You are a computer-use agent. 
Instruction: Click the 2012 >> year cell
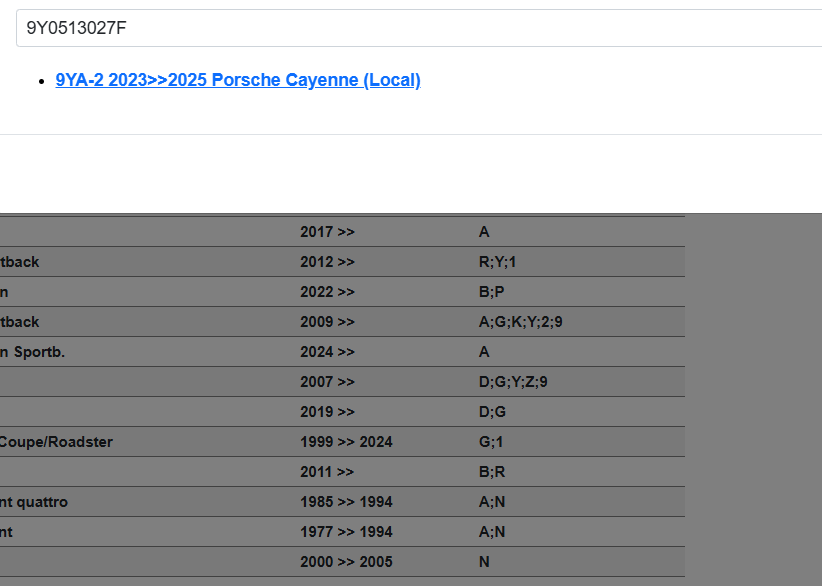coord(327,262)
